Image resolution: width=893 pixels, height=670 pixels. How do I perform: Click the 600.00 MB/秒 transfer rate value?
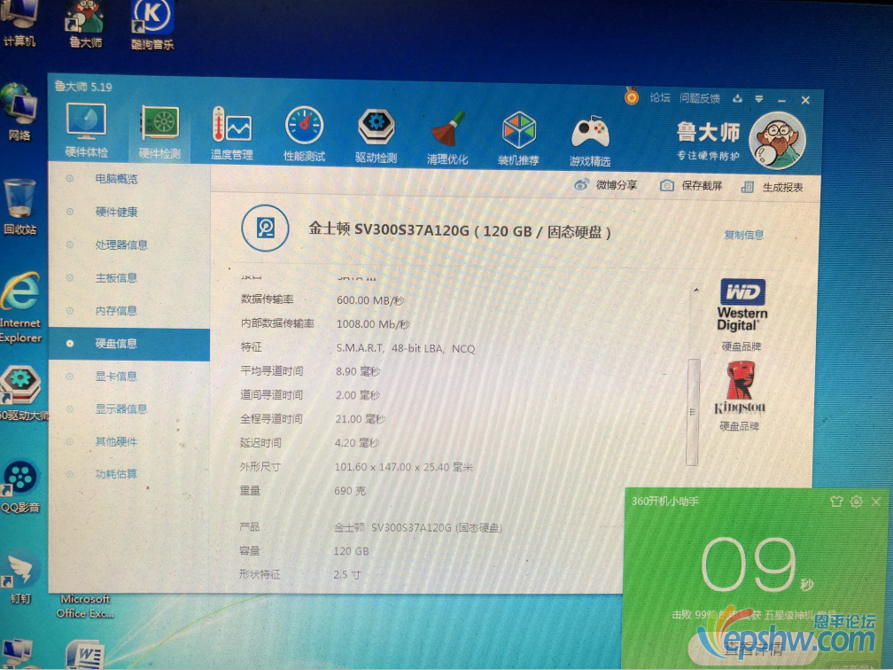pyautogui.click(x=370, y=300)
